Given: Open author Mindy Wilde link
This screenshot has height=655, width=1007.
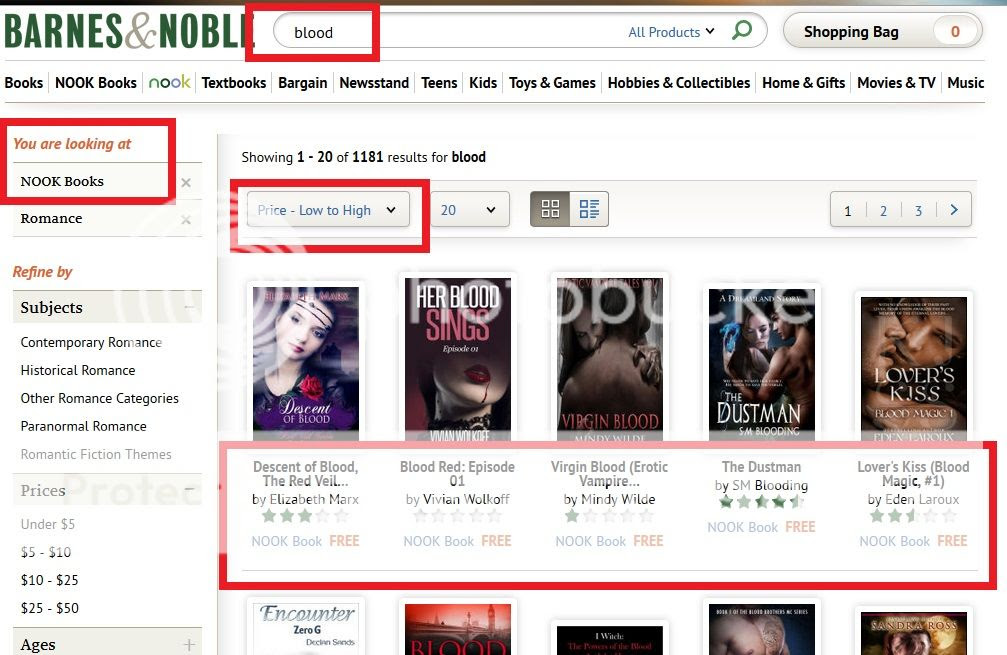Looking at the screenshot, I should point(618,499).
